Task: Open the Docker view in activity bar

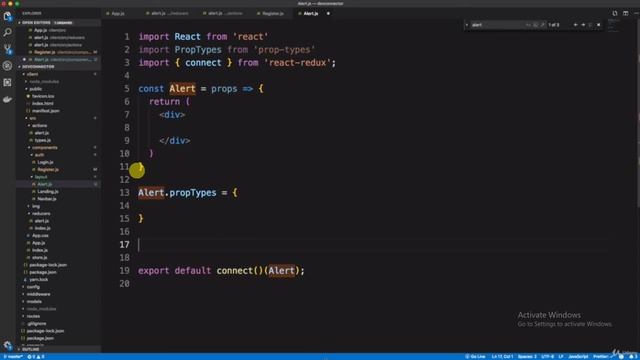Action: (x=7, y=99)
